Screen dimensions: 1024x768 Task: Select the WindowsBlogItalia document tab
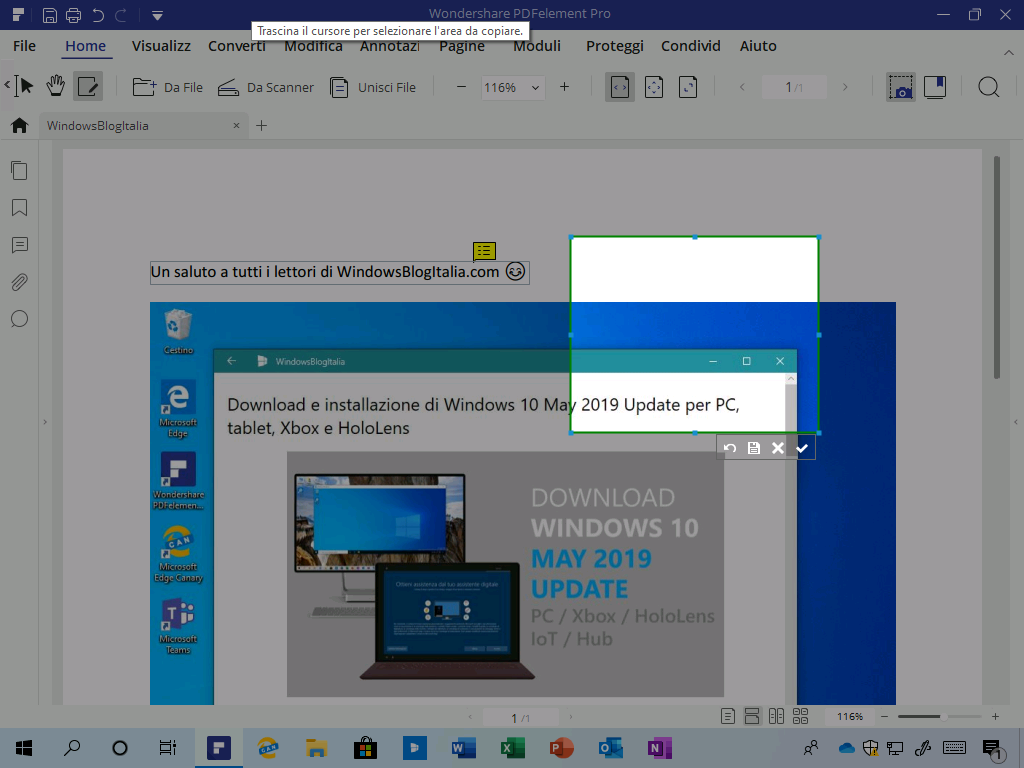point(143,125)
